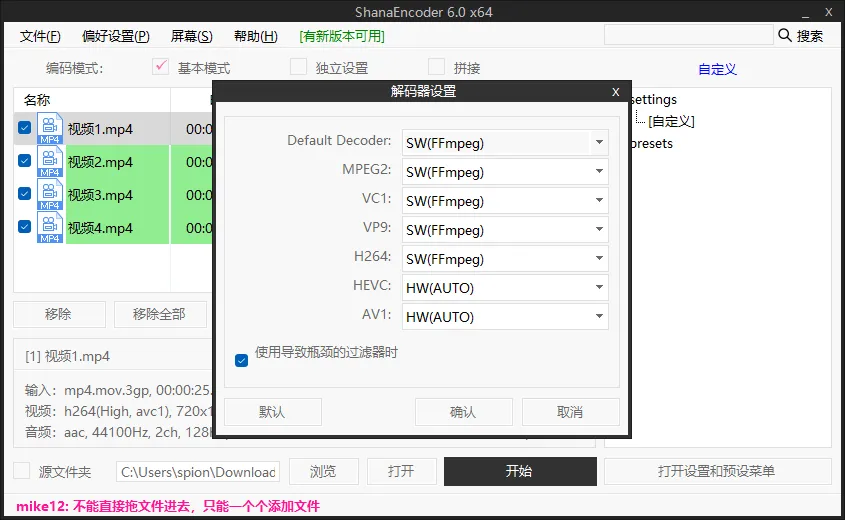
Task: Confirm with the 确认 button
Action: coord(463,412)
